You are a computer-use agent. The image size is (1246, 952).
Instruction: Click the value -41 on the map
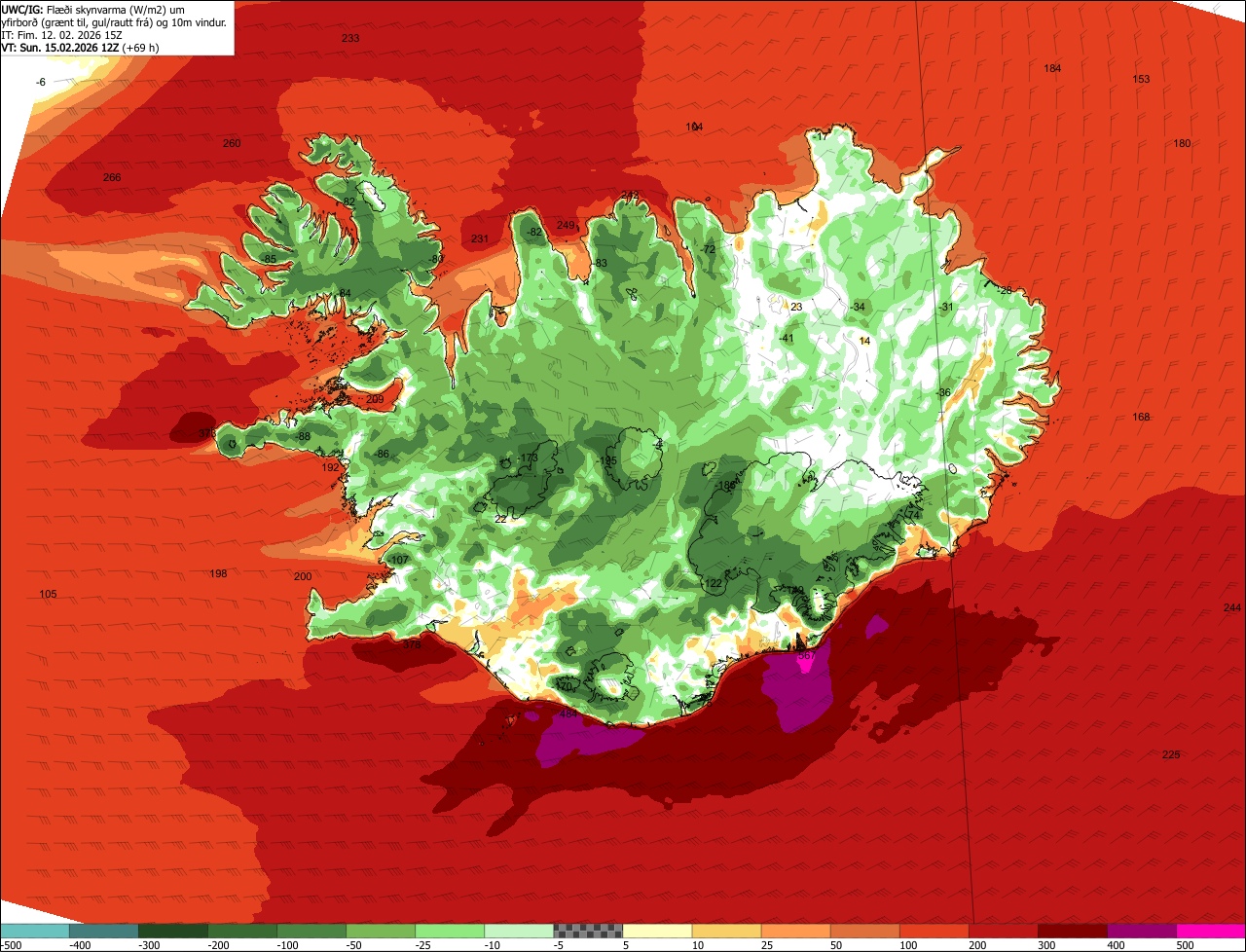tap(787, 339)
